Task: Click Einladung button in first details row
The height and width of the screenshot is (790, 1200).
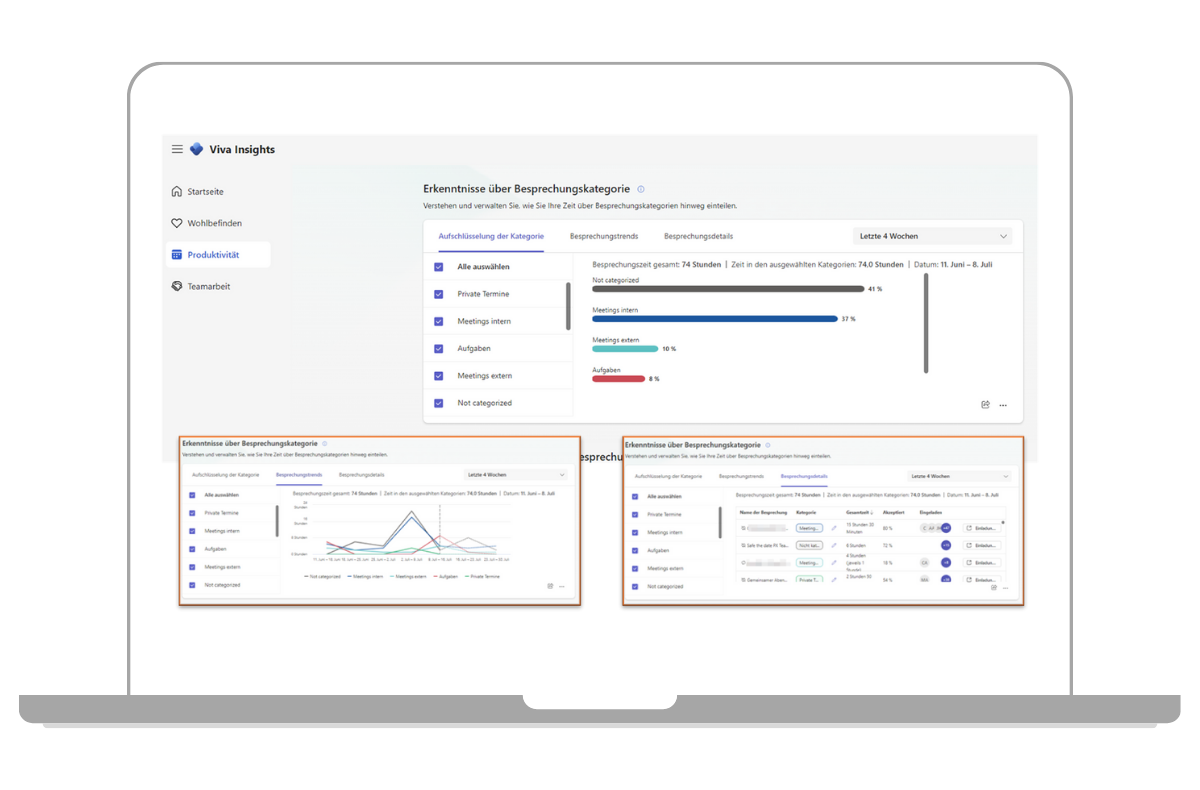Action: (x=982, y=528)
